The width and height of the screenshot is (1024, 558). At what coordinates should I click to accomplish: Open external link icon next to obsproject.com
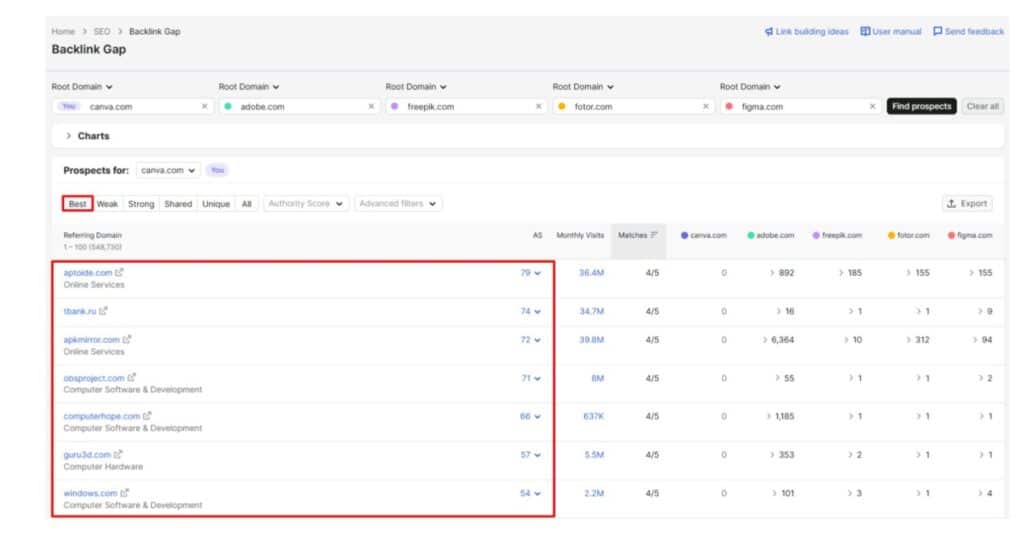[x=131, y=378]
